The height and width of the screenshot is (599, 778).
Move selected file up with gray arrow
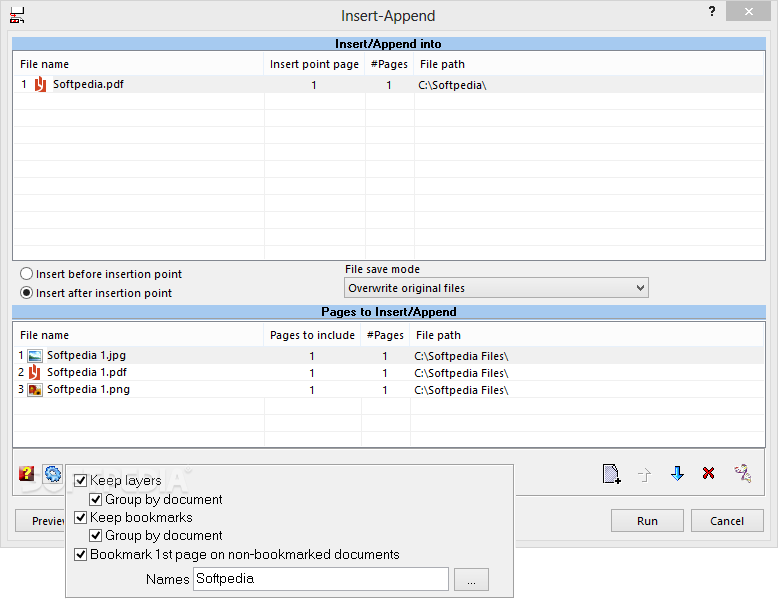644,474
